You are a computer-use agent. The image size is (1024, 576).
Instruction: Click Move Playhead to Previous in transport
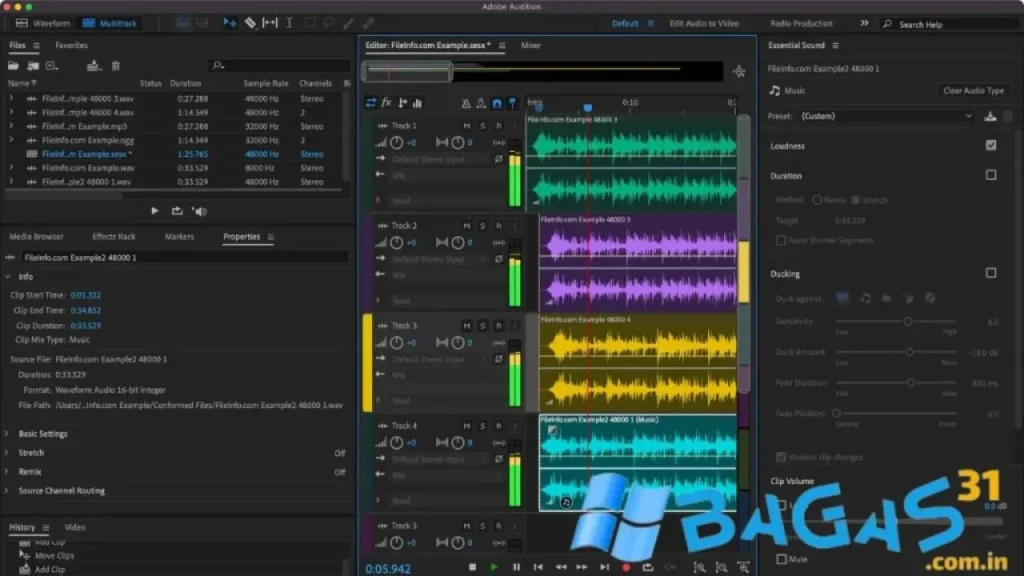pyautogui.click(x=538, y=567)
